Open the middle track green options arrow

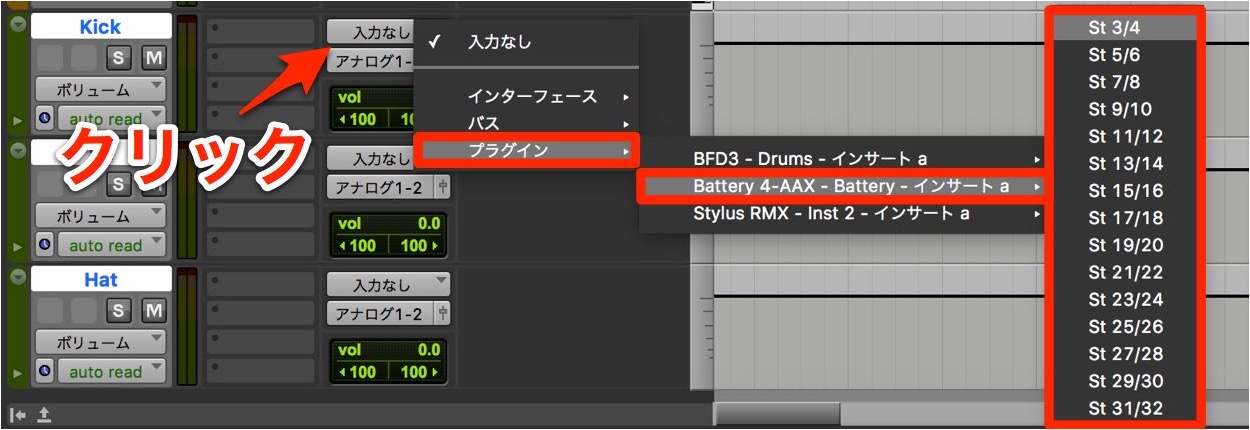[x=16, y=152]
